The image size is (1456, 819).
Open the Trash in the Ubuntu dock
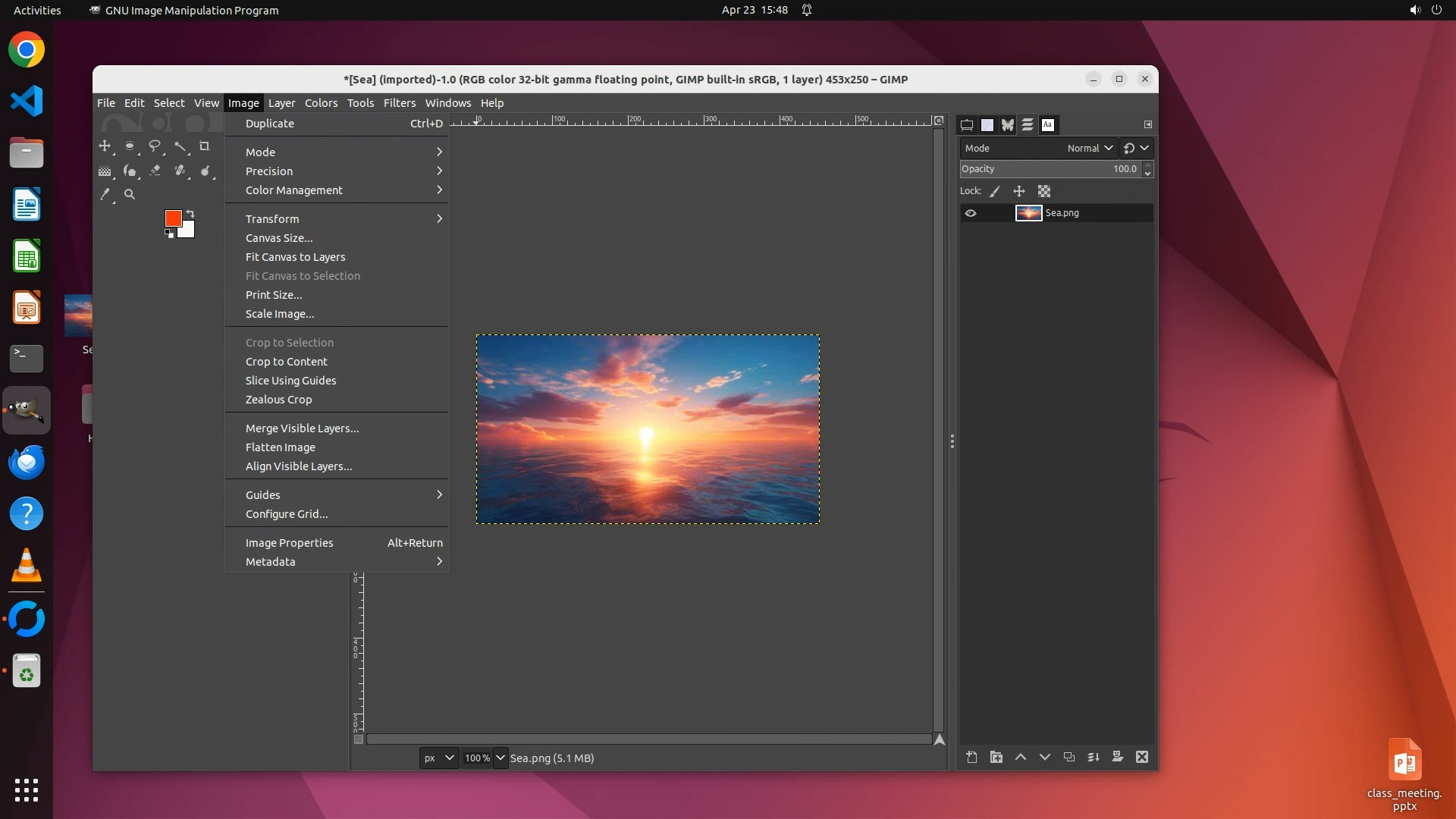[27, 672]
